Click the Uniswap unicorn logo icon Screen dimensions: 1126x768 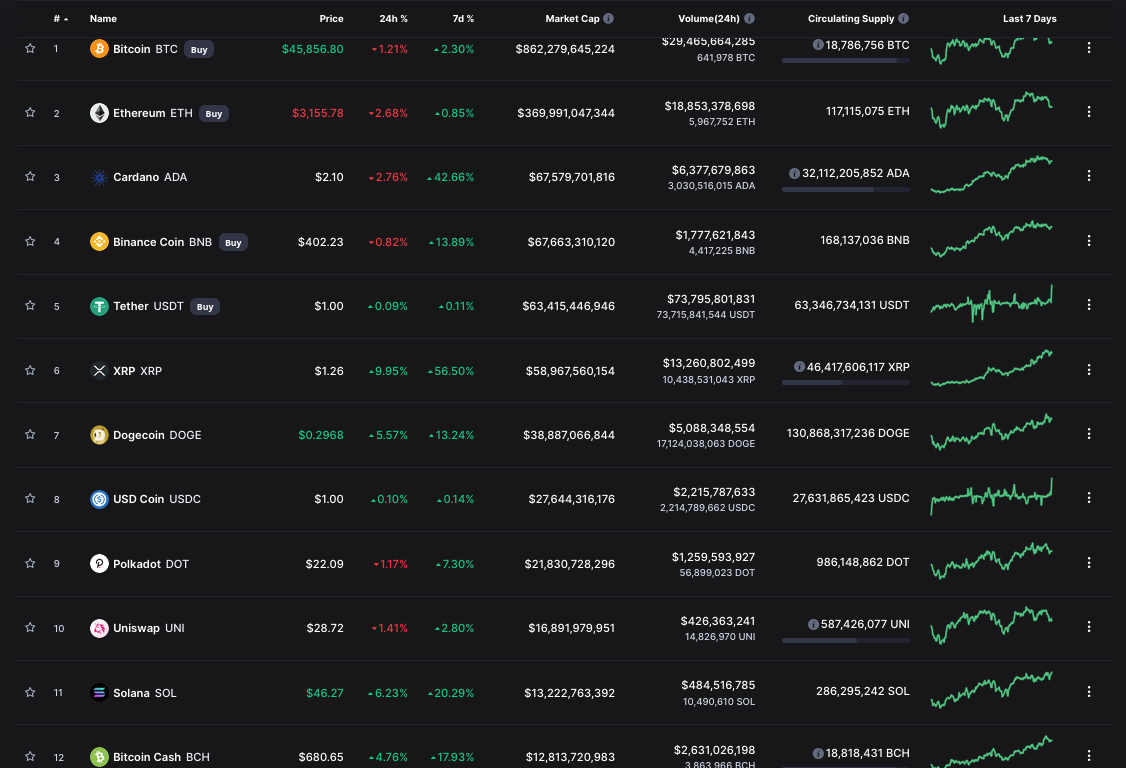tap(99, 628)
